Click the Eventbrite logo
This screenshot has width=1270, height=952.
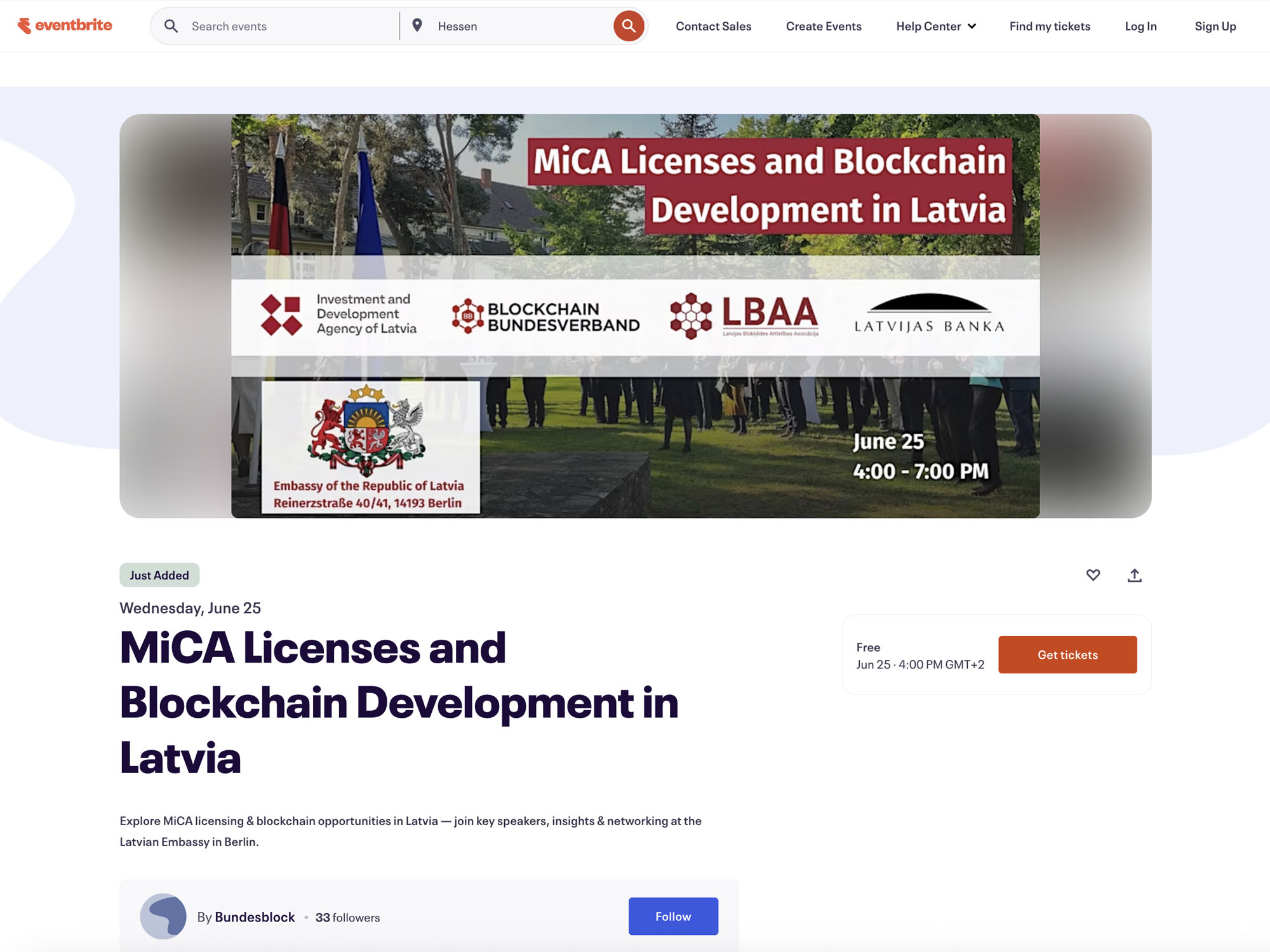click(65, 25)
